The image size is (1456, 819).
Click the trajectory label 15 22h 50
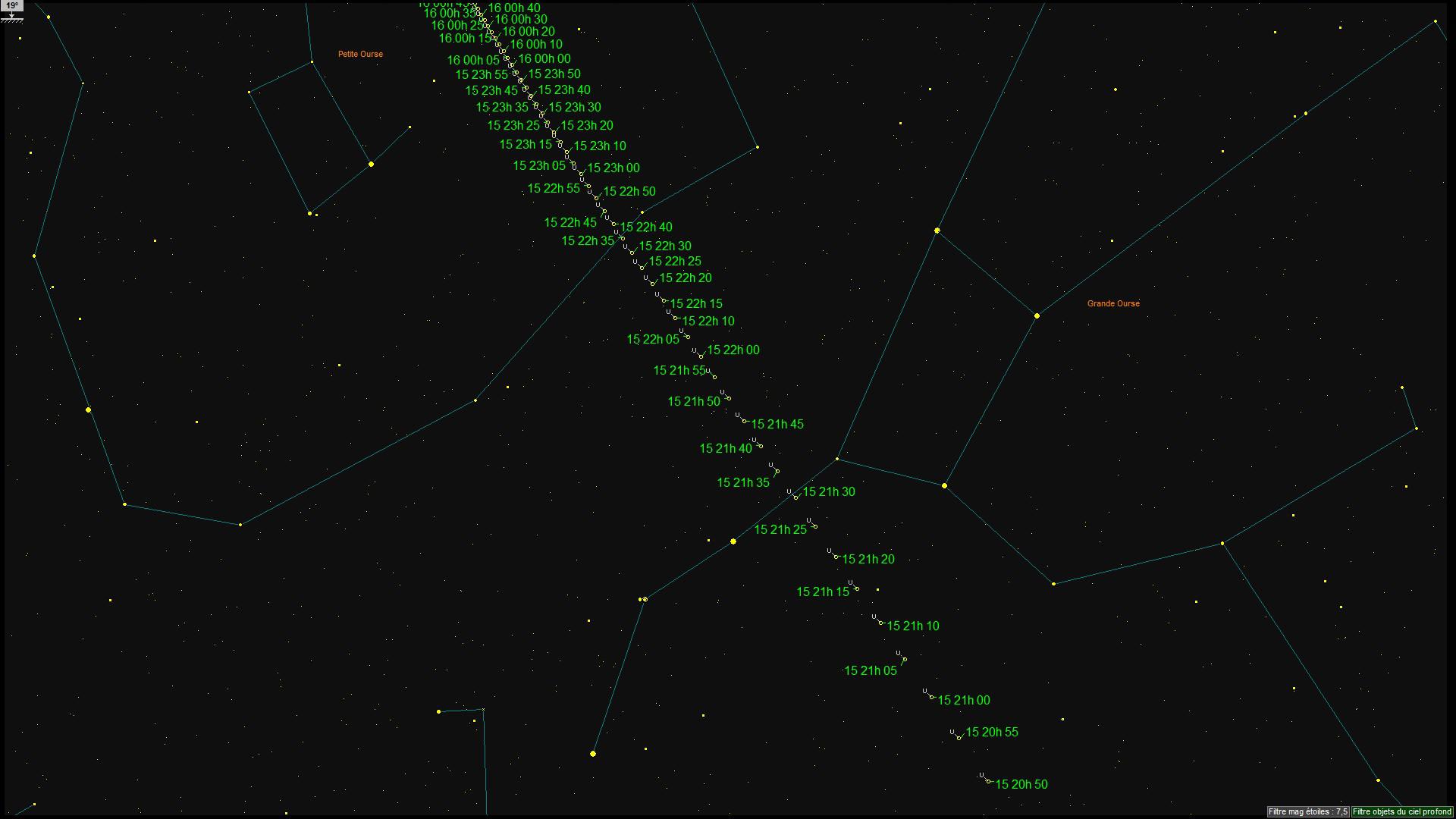(x=629, y=191)
